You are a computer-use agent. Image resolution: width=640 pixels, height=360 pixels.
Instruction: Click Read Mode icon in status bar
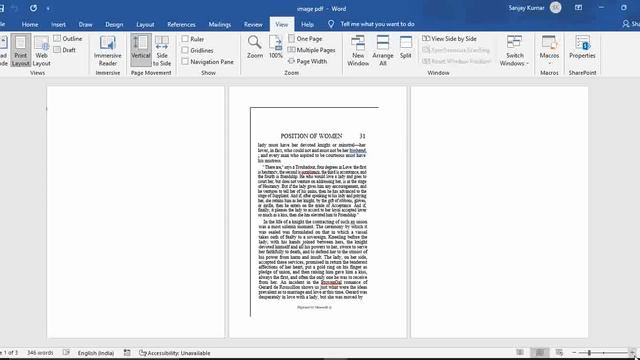point(520,352)
